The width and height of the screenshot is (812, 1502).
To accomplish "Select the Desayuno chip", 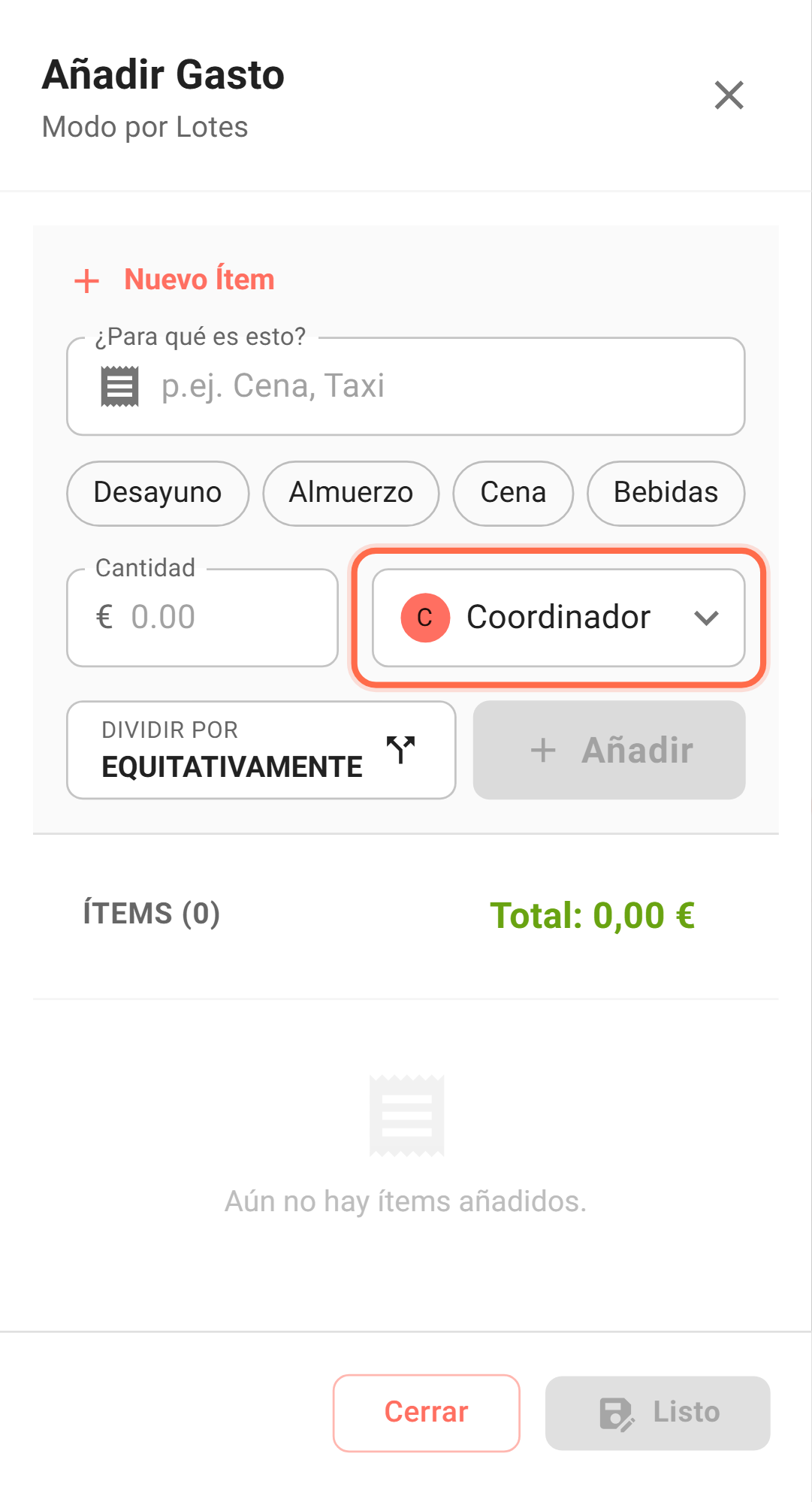I will pos(158,493).
